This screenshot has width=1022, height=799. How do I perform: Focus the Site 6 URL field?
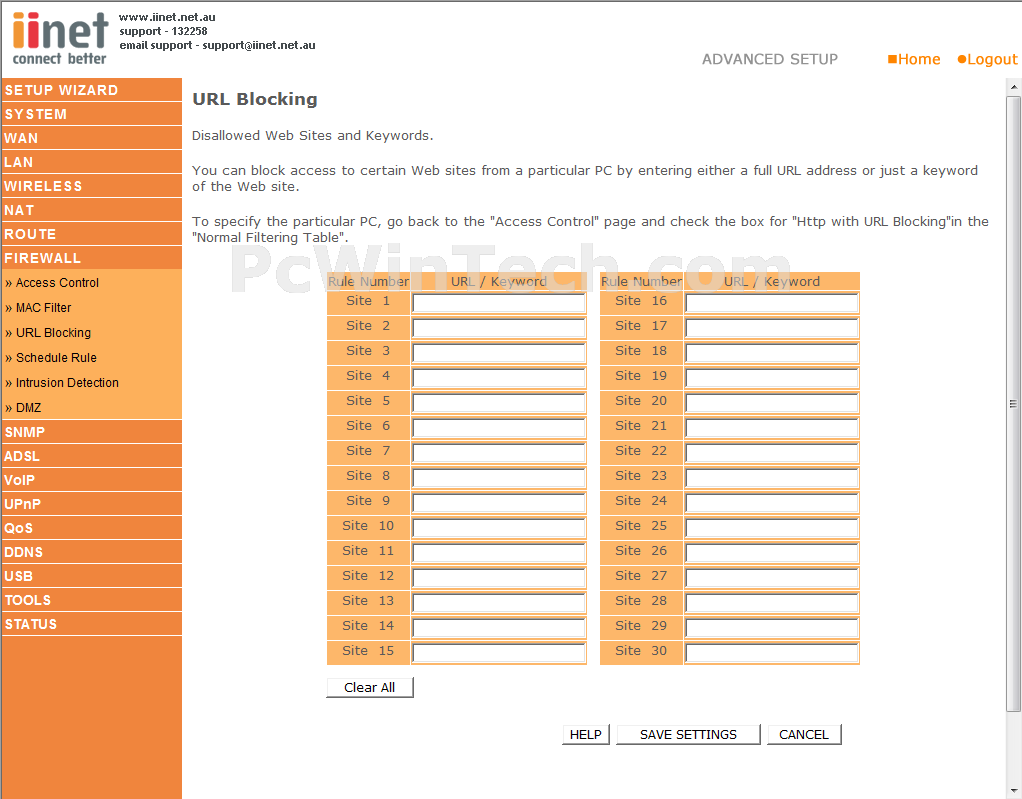tap(499, 428)
